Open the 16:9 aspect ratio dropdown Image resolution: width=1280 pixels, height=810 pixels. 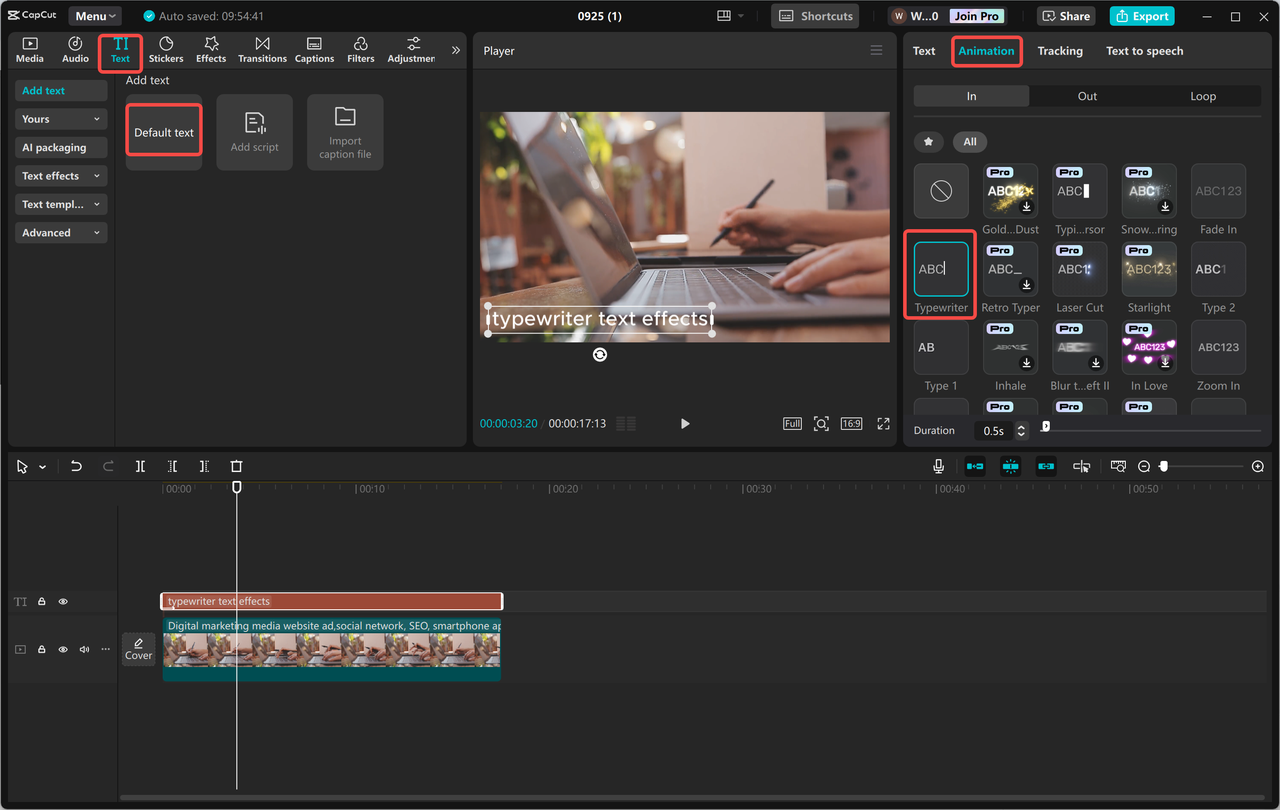(851, 423)
